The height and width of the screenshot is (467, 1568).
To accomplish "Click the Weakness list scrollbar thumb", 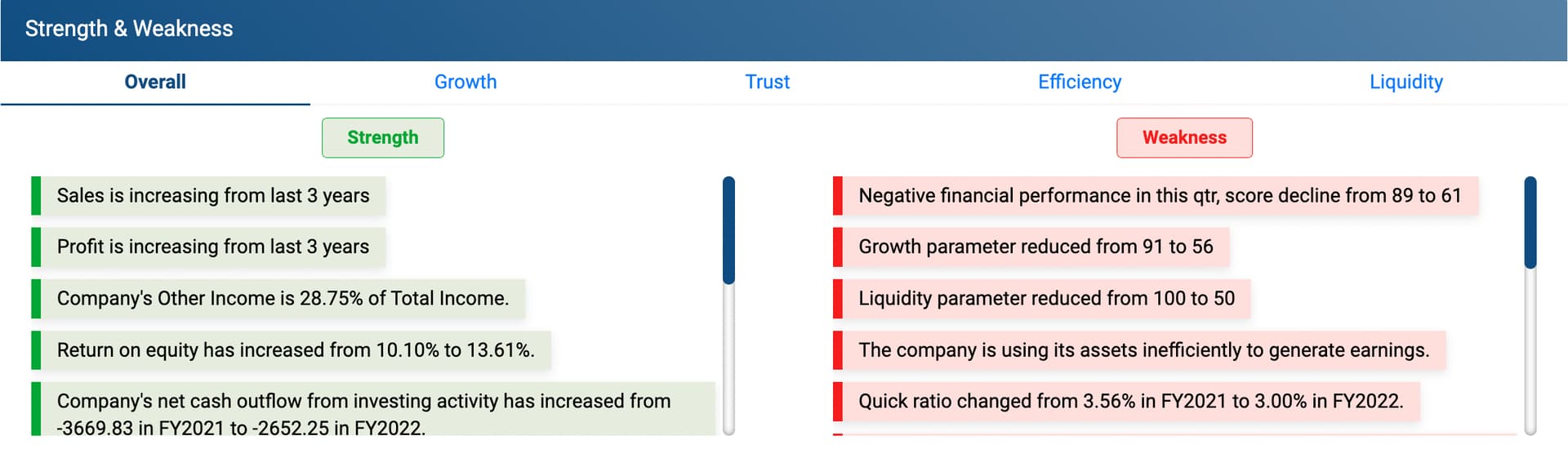I will coord(1530,222).
